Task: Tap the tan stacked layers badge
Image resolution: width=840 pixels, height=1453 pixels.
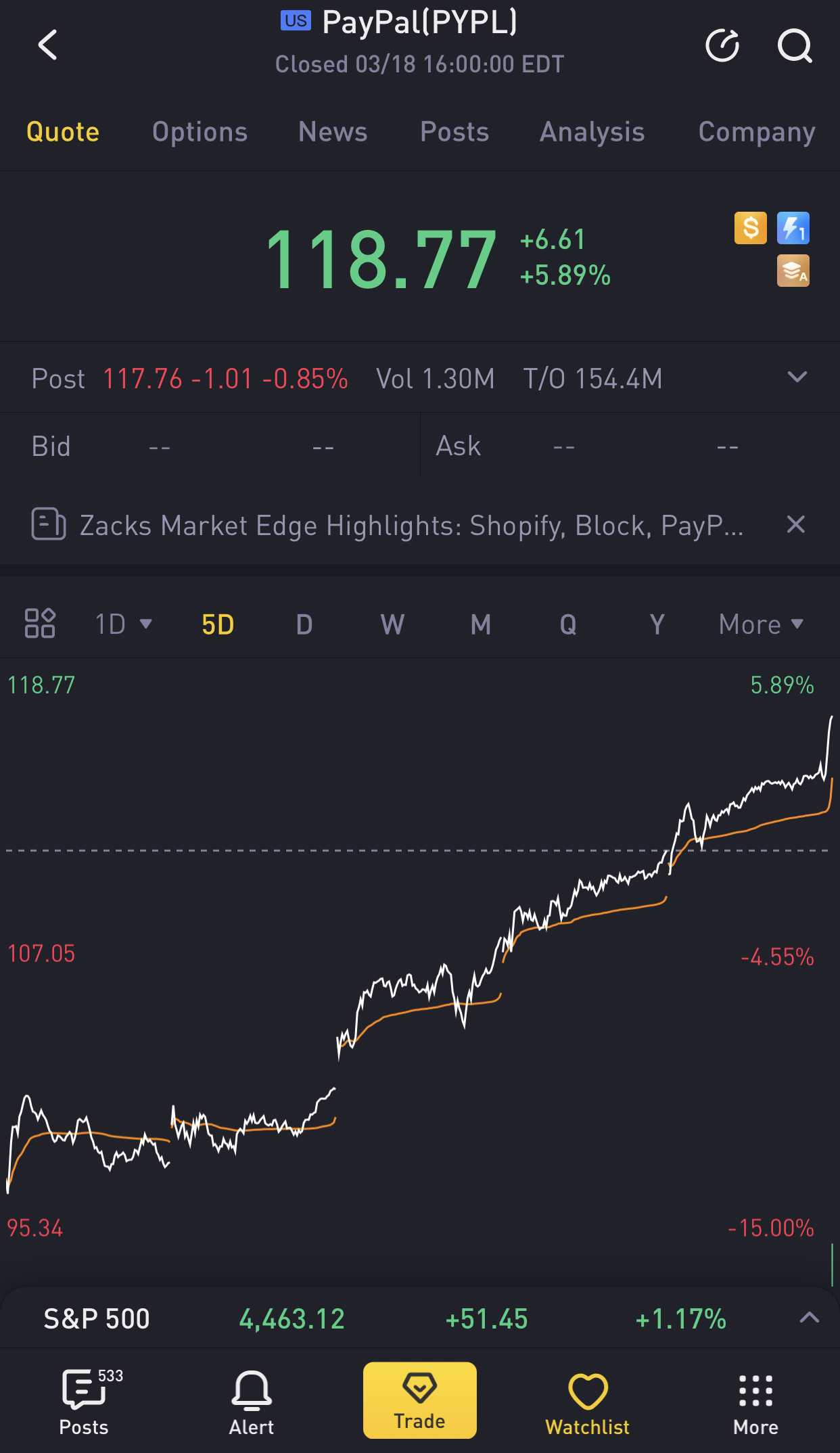Action: [793, 271]
